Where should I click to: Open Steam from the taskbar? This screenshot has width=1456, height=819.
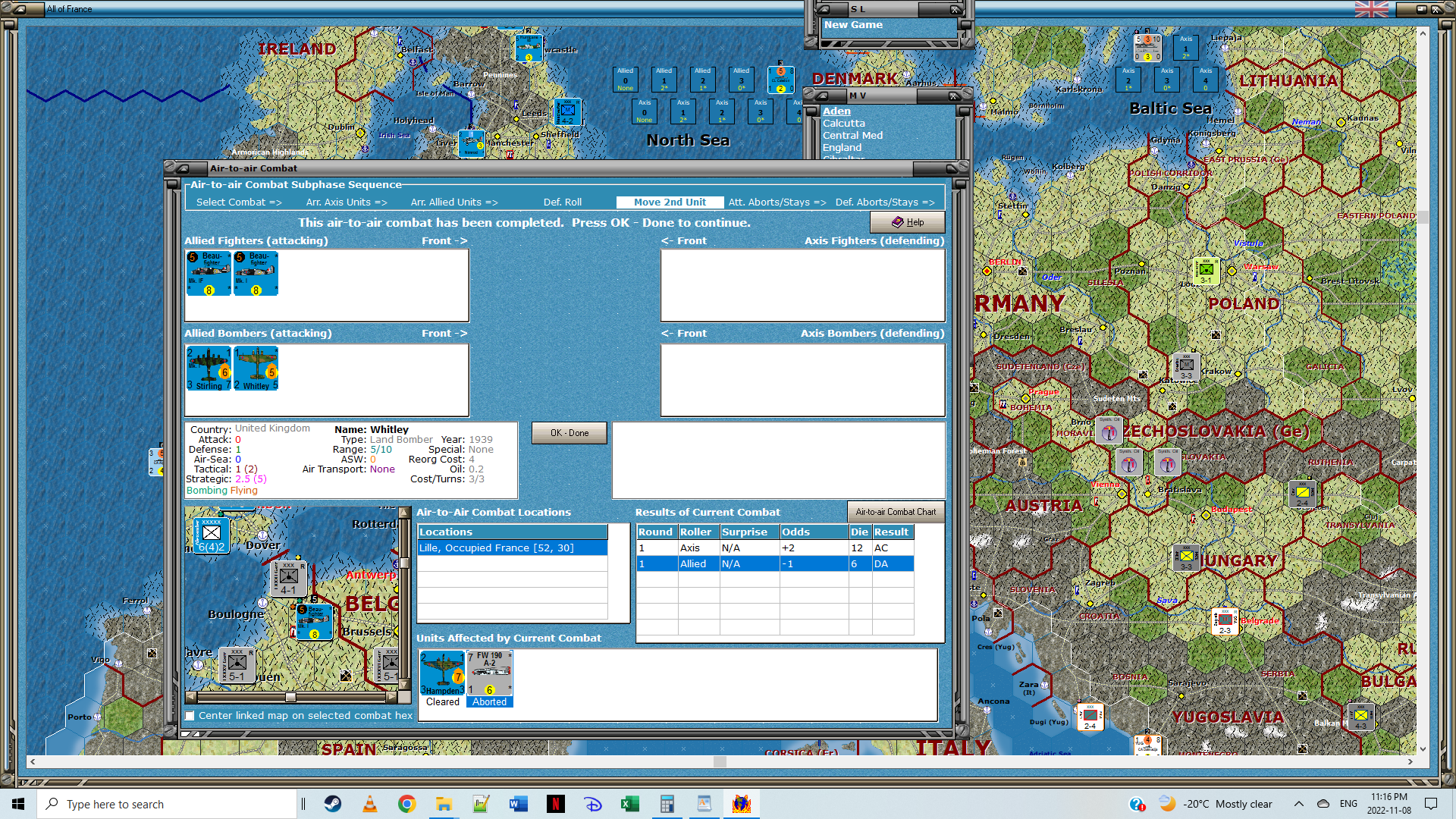click(333, 804)
